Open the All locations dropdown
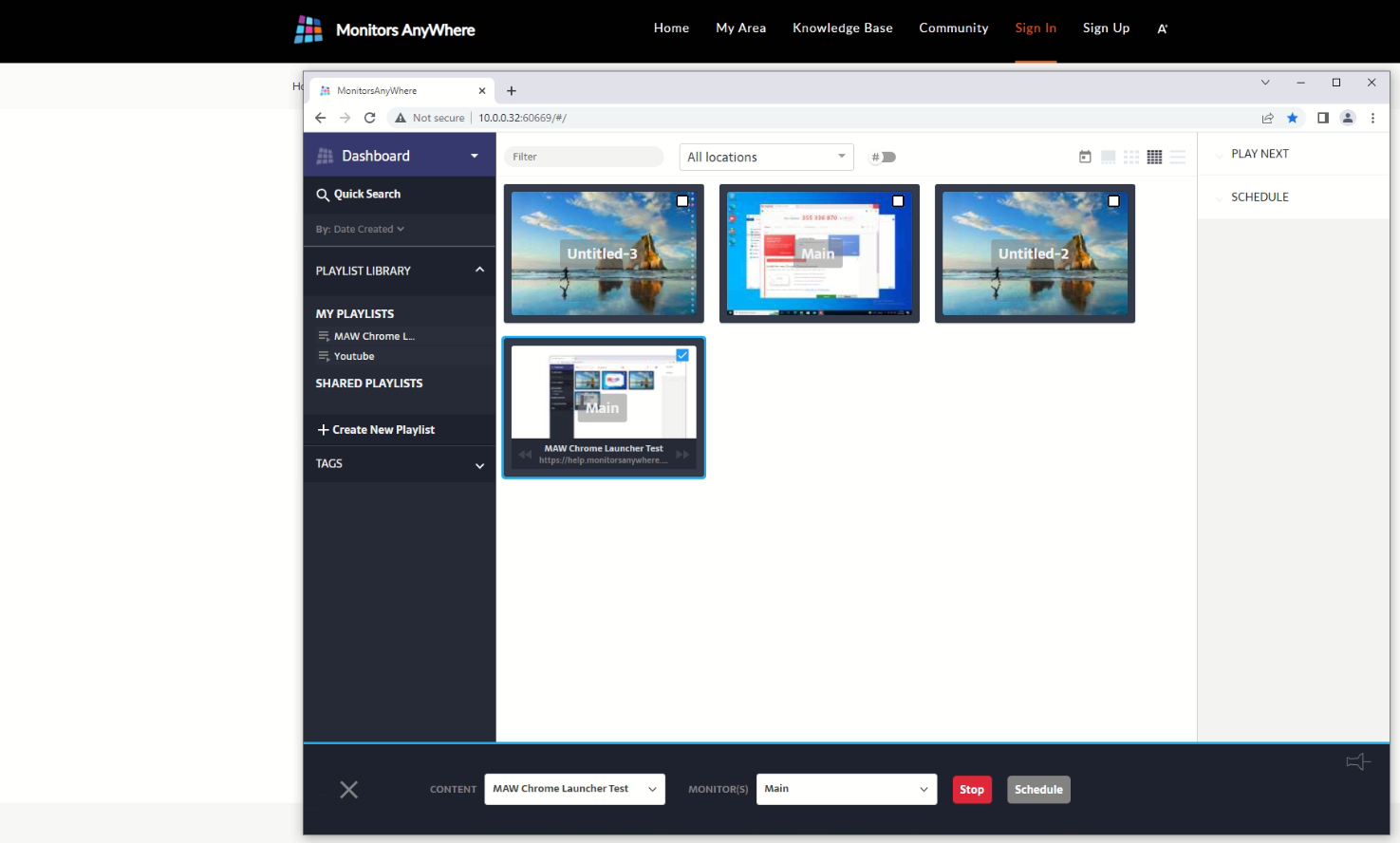This screenshot has width=1400, height=843. (x=766, y=158)
